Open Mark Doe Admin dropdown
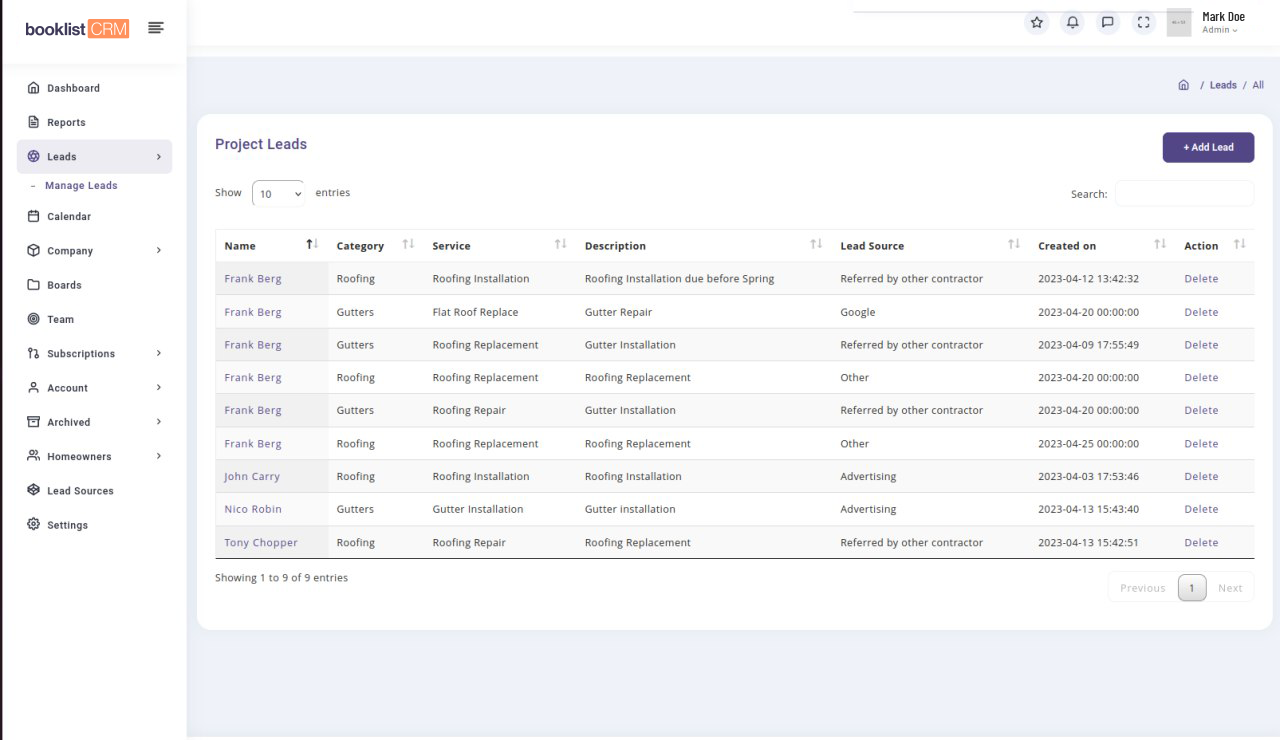 1223,23
